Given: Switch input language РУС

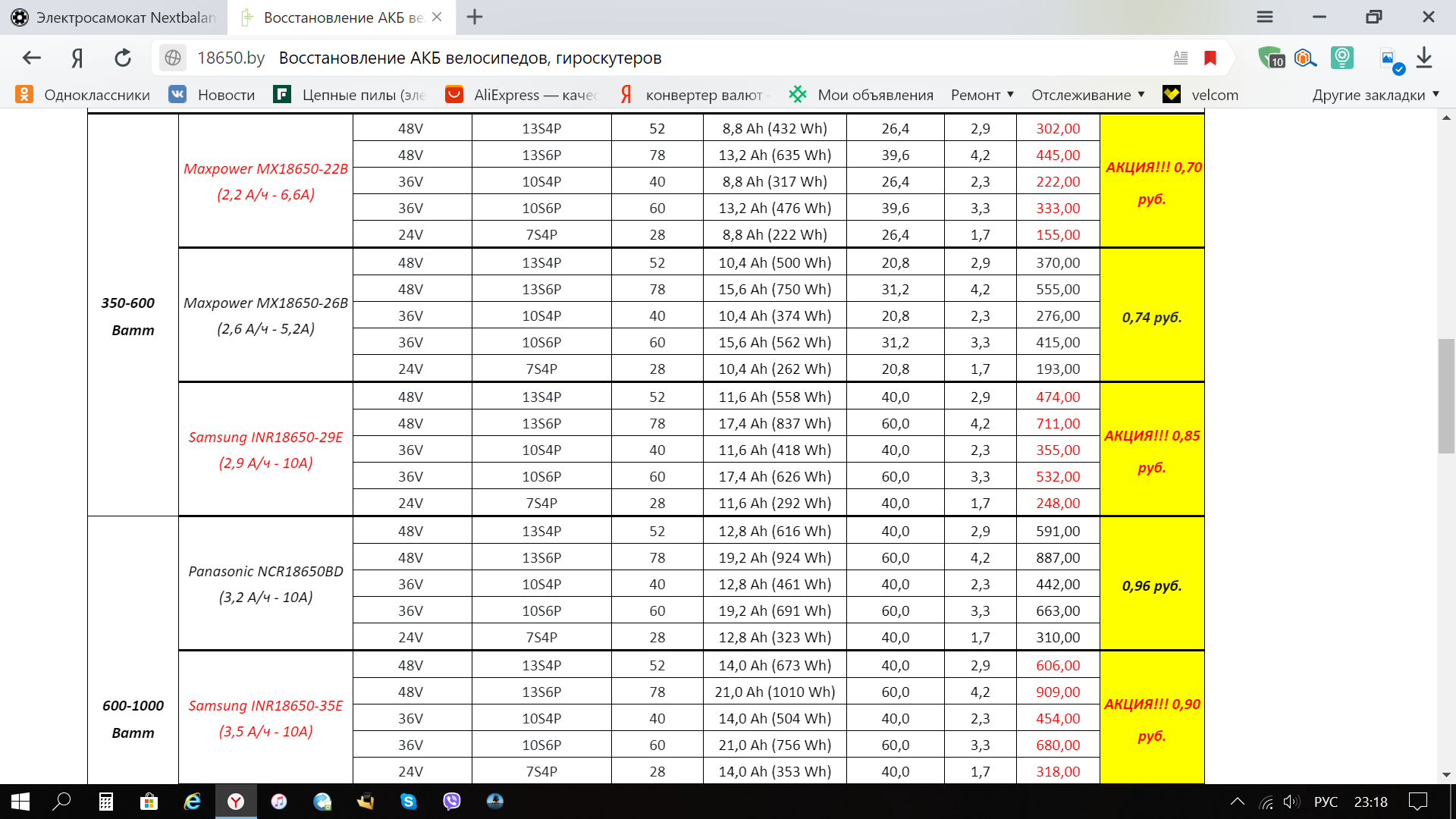Looking at the screenshot, I should click(x=1326, y=802).
